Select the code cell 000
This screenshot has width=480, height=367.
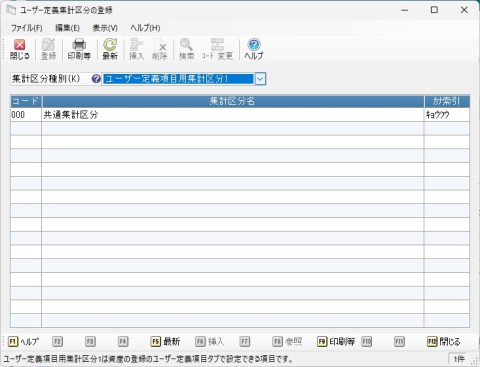[26, 115]
